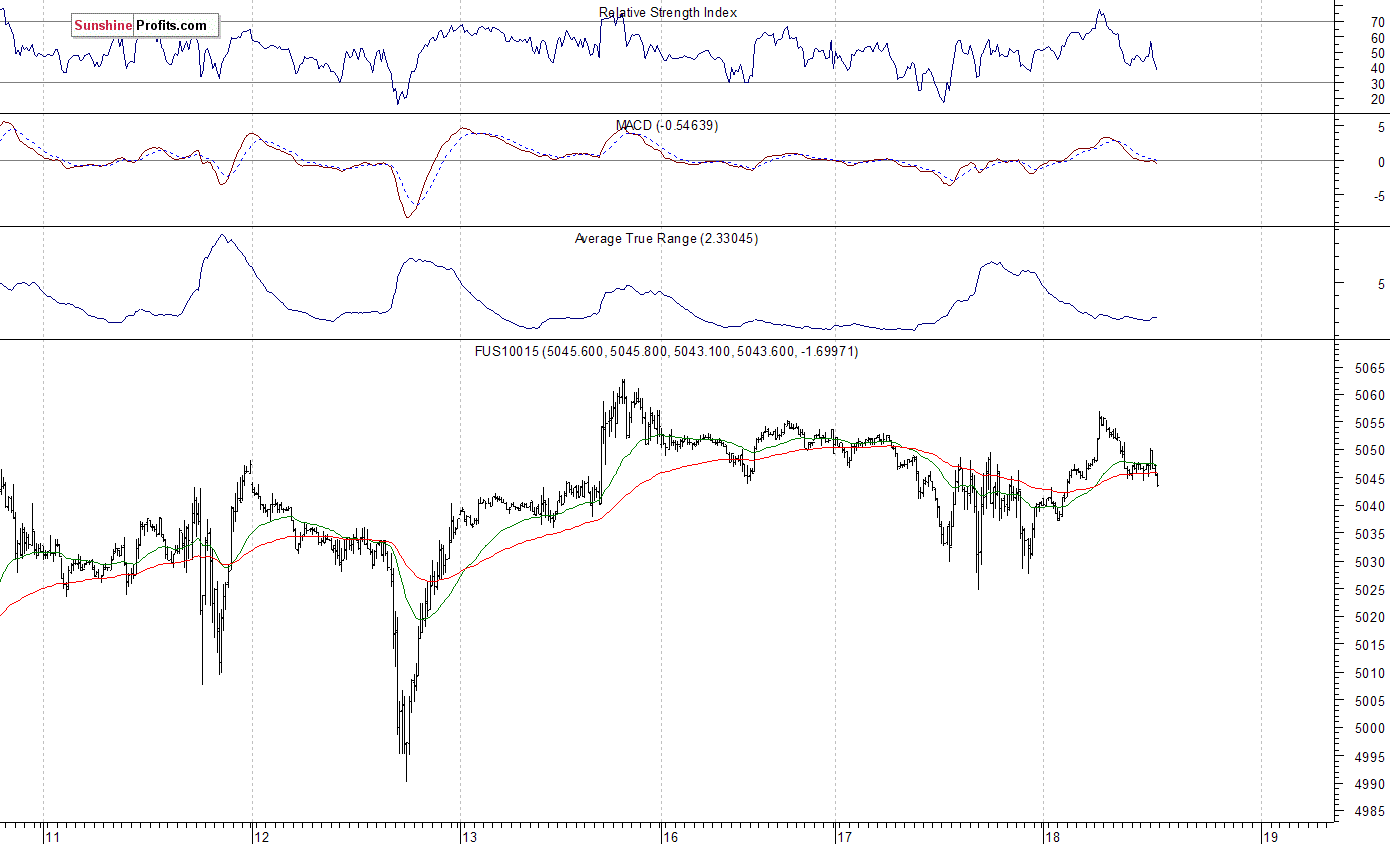Select date label 11 on time axis
Image resolution: width=1390 pixels, height=844 pixels.
coord(54,836)
